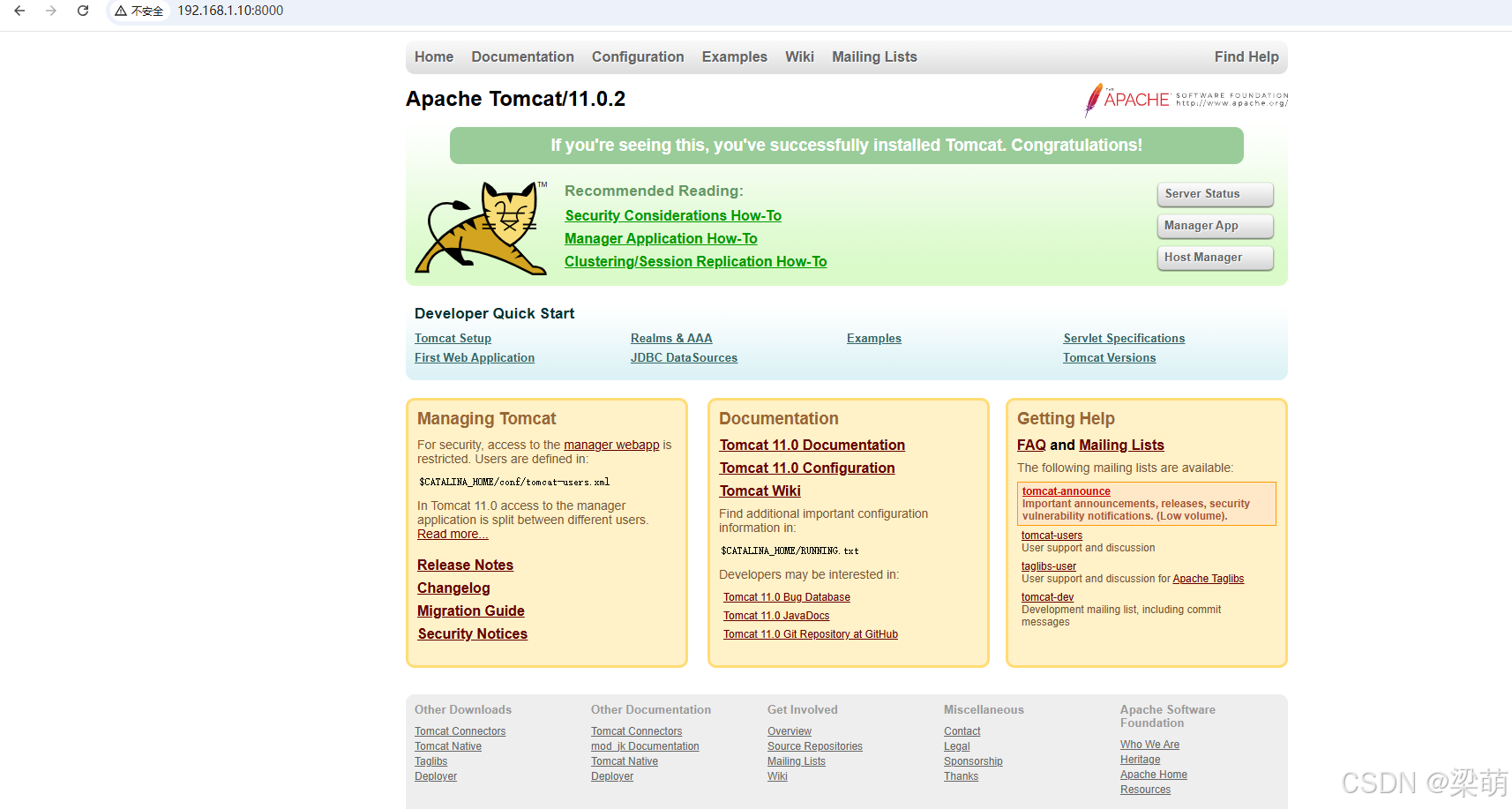Click Mailing Lists link in Getting Help

tap(1121, 445)
